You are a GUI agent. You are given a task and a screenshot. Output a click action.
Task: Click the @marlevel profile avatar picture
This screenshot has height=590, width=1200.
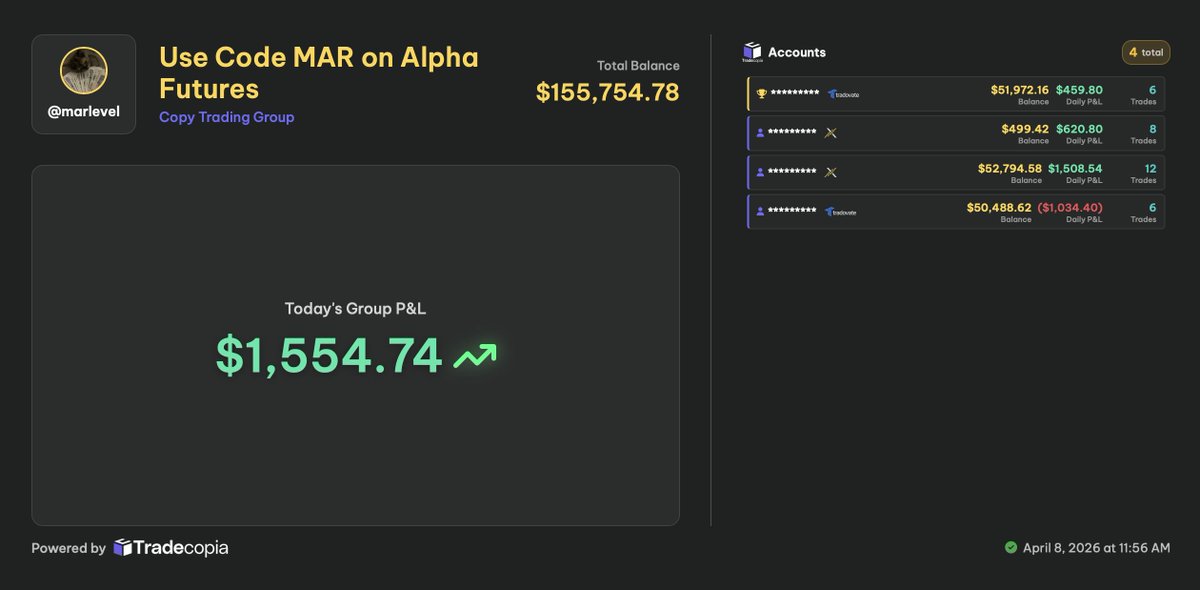[x=84, y=71]
